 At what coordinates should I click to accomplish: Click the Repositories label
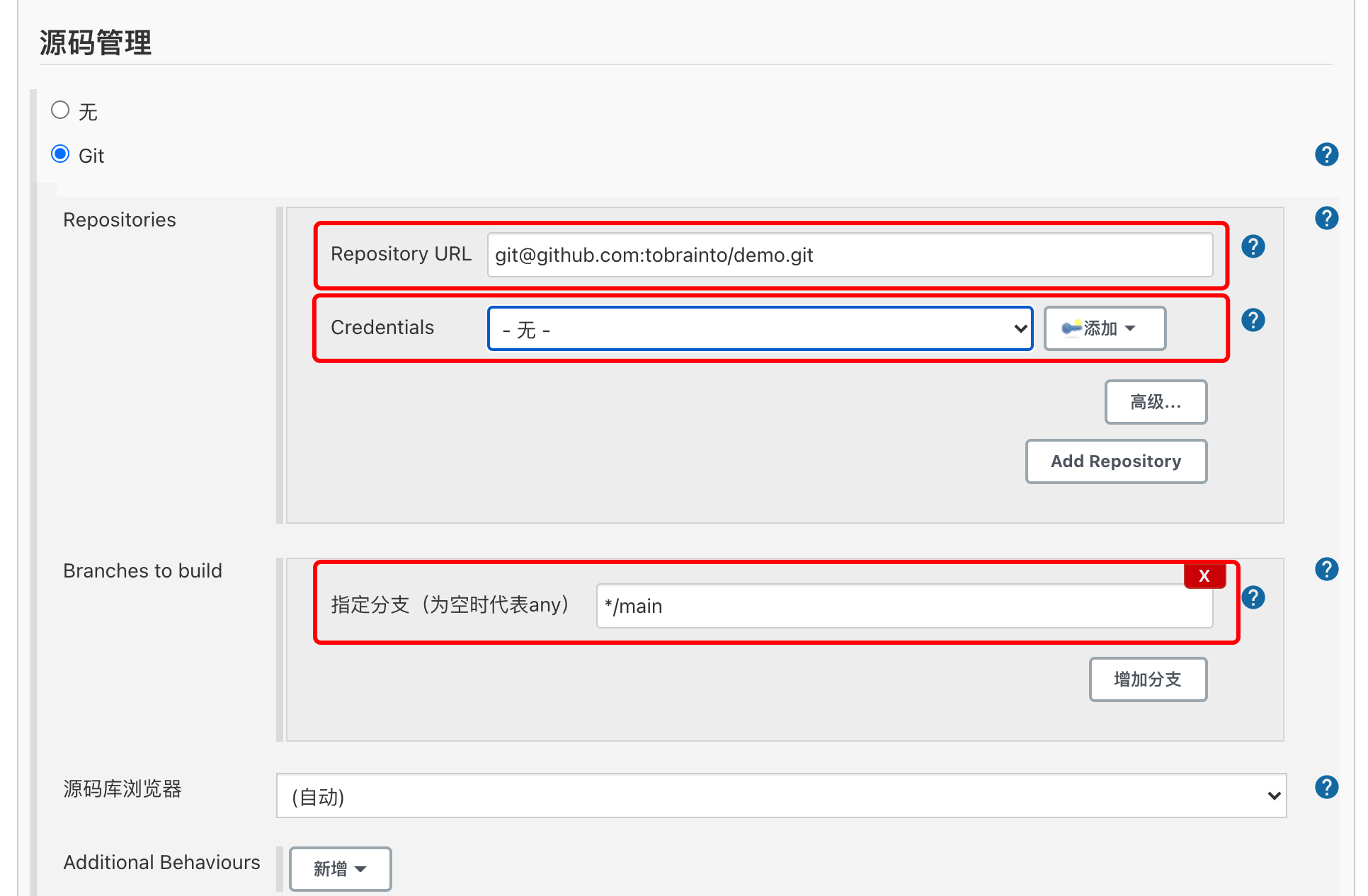(120, 219)
